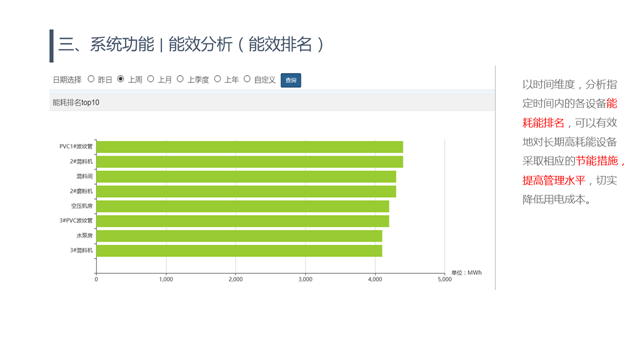This screenshot has width=640, height=360.
Task: Click the 3,000 x-axis tick label
Action: 305,279
